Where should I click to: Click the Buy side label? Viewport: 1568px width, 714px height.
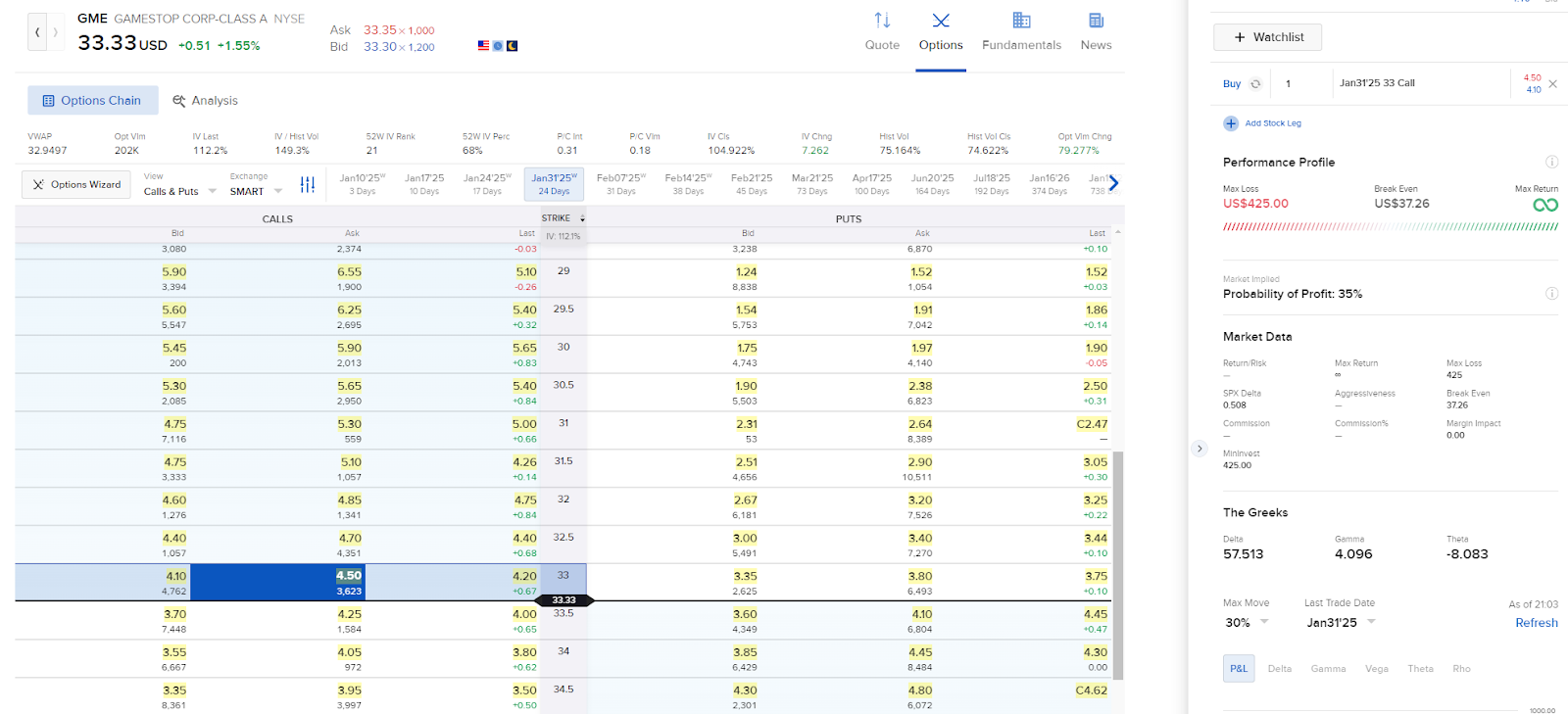pyautogui.click(x=1232, y=84)
